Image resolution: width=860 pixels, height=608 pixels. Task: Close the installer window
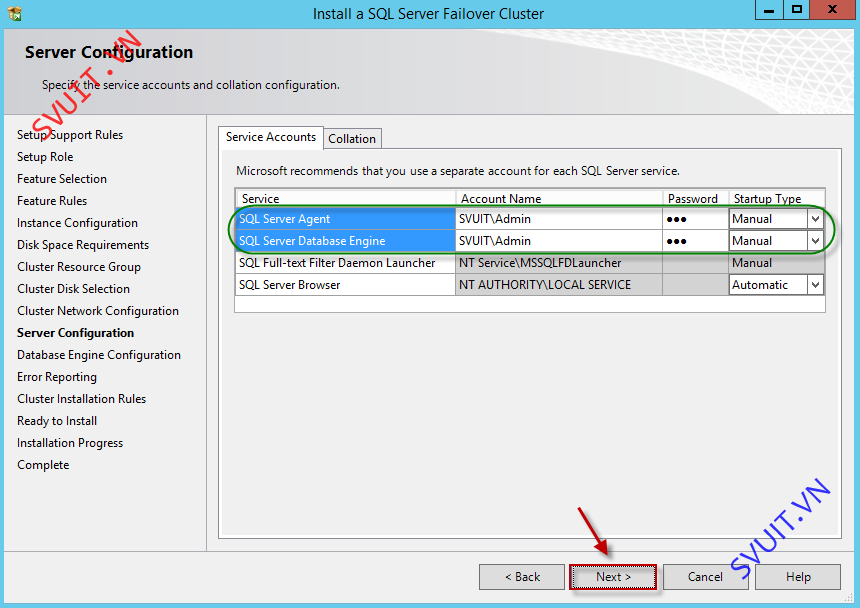833,10
